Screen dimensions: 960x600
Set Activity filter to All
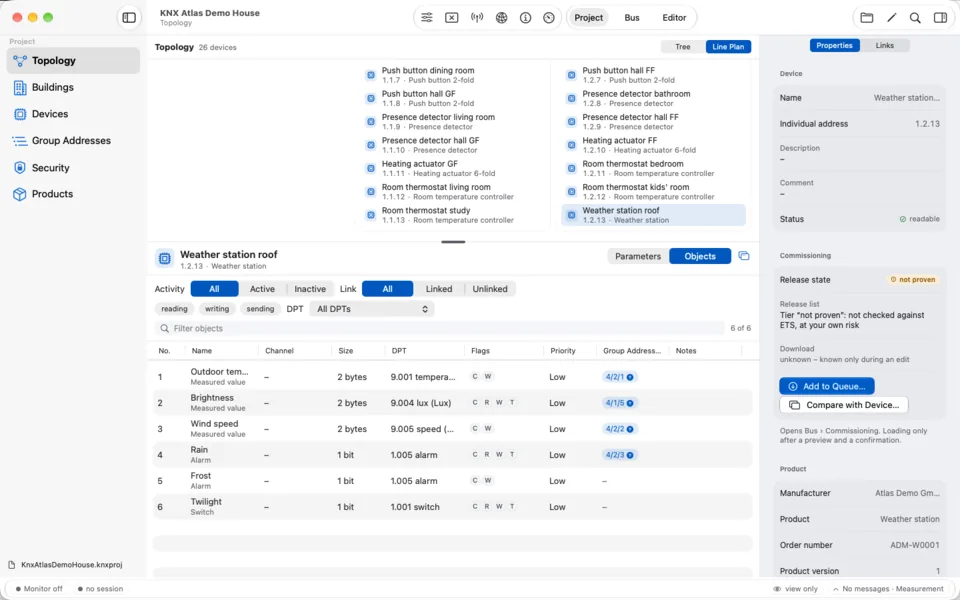[x=214, y=289]
